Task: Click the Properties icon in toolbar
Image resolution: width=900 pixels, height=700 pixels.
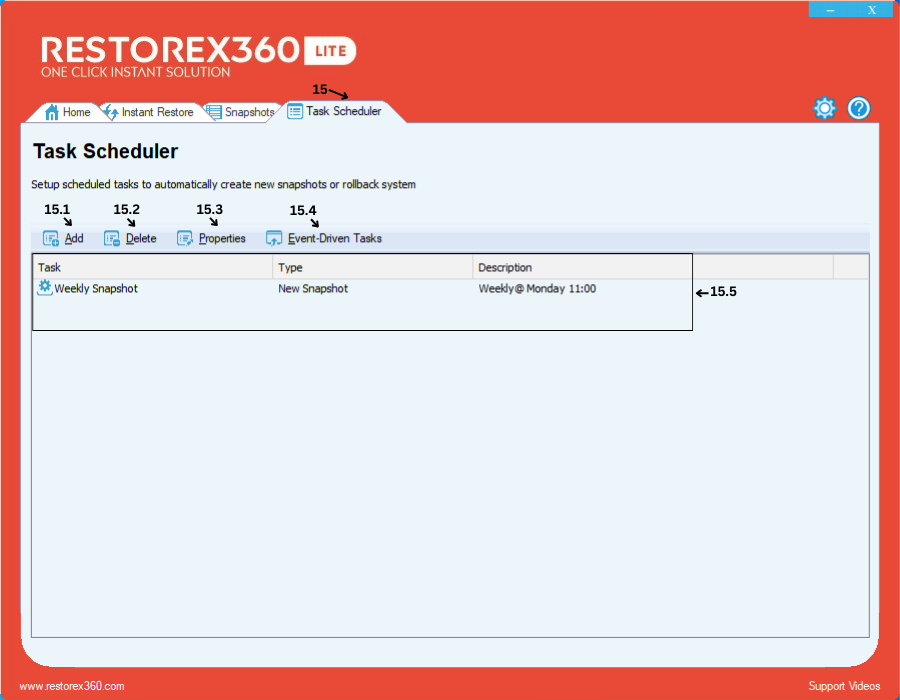Action: click(x=185, y=239)
